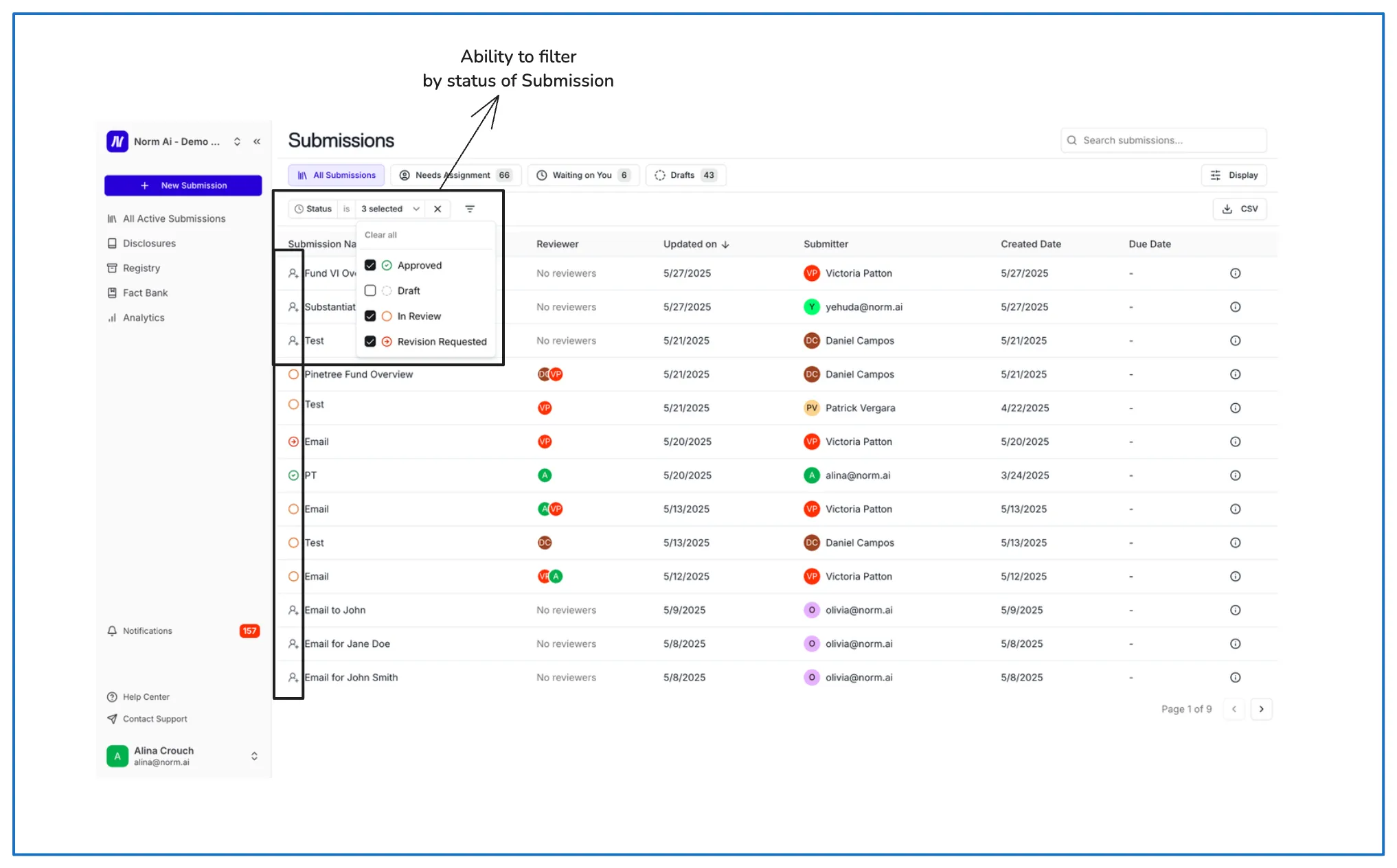Viewport: 1397px width, 868px height.
Task: Open the Email to John submission
Action: coord(334,610)
